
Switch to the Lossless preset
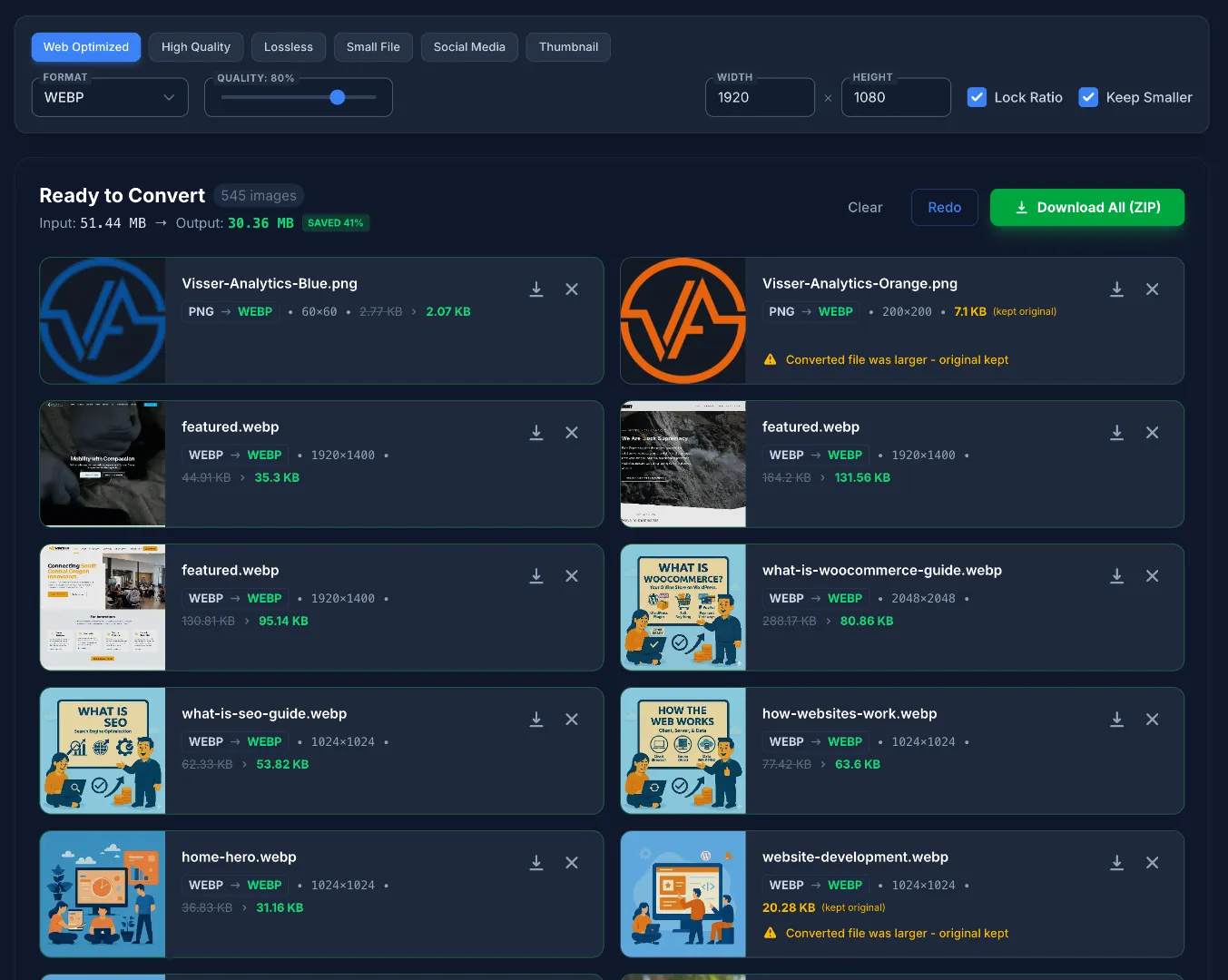coord(289,47)
